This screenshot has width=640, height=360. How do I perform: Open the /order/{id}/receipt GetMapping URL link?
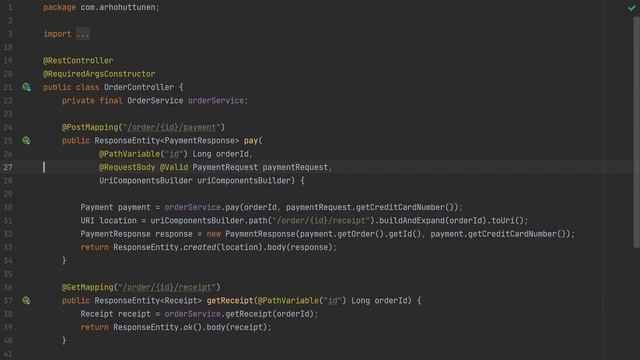click(x=167, y=287)
